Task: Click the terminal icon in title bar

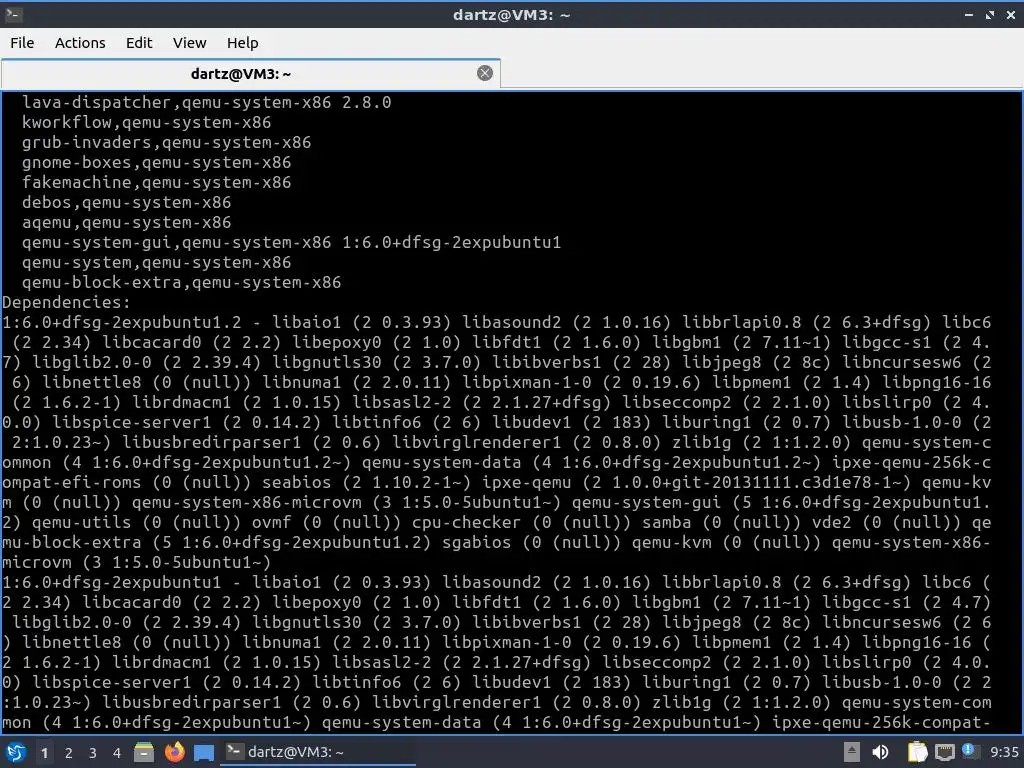Action: click(13, 14)
